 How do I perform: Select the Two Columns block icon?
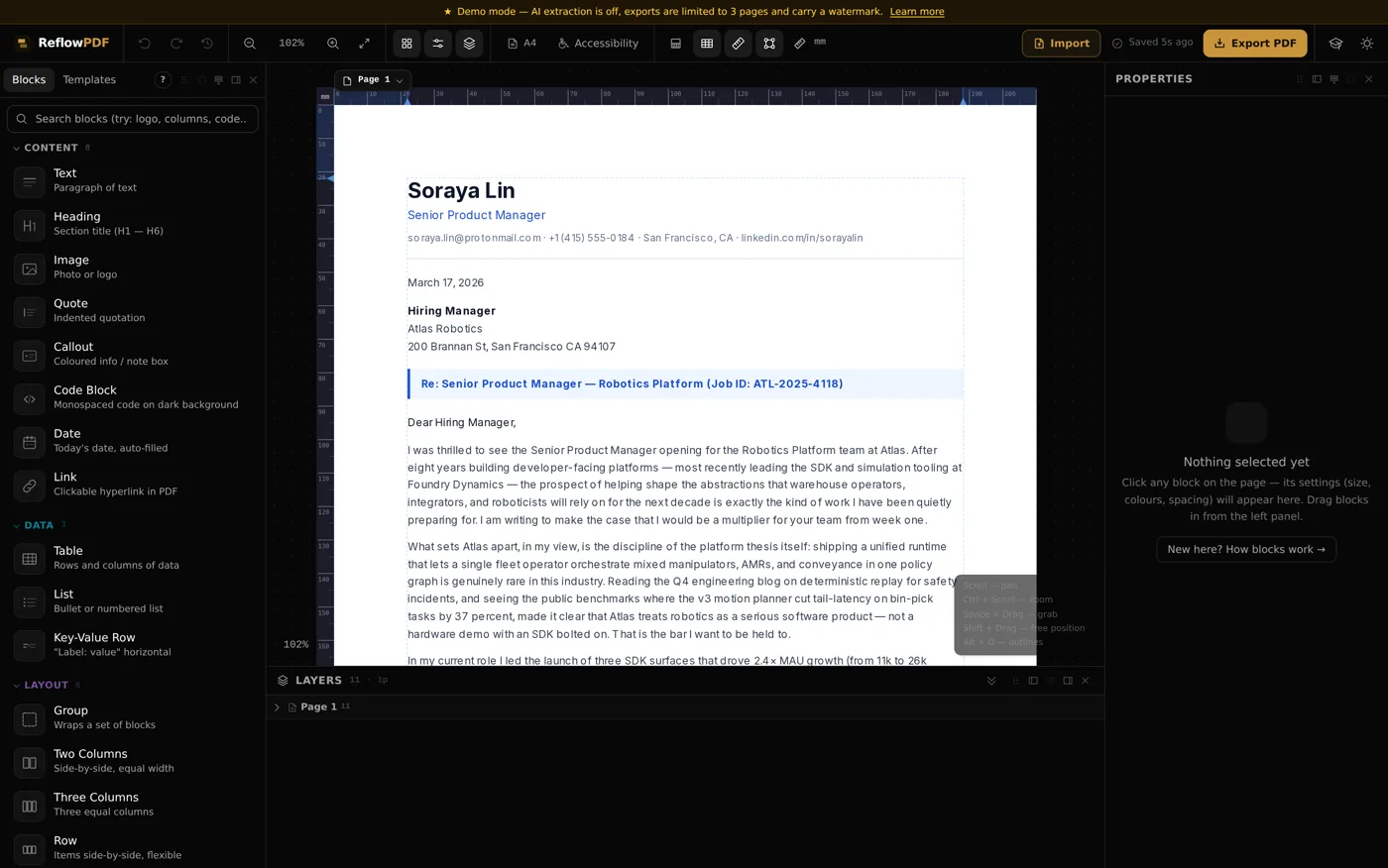coord(30,763)
